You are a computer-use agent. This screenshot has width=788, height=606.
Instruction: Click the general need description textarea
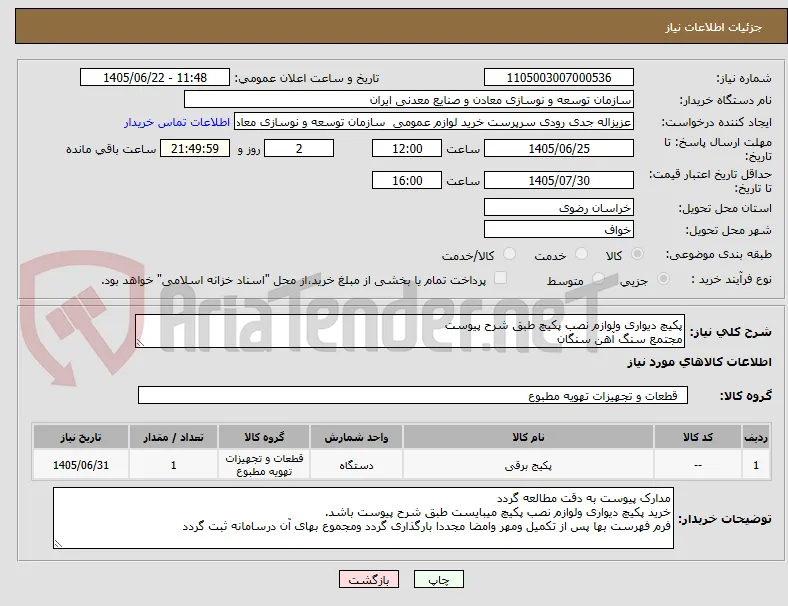pyautogui.click(x=410, y=331)
